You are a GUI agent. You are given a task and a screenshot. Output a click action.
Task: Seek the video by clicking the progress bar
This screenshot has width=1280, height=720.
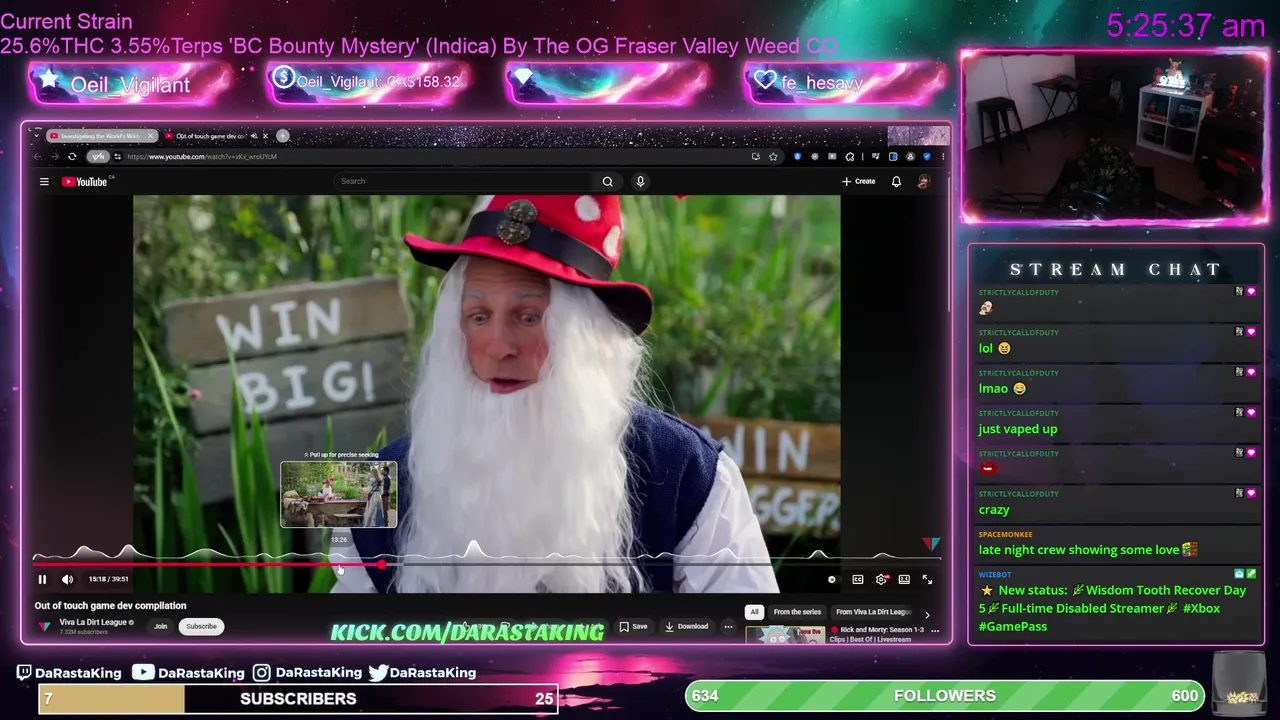485,565
